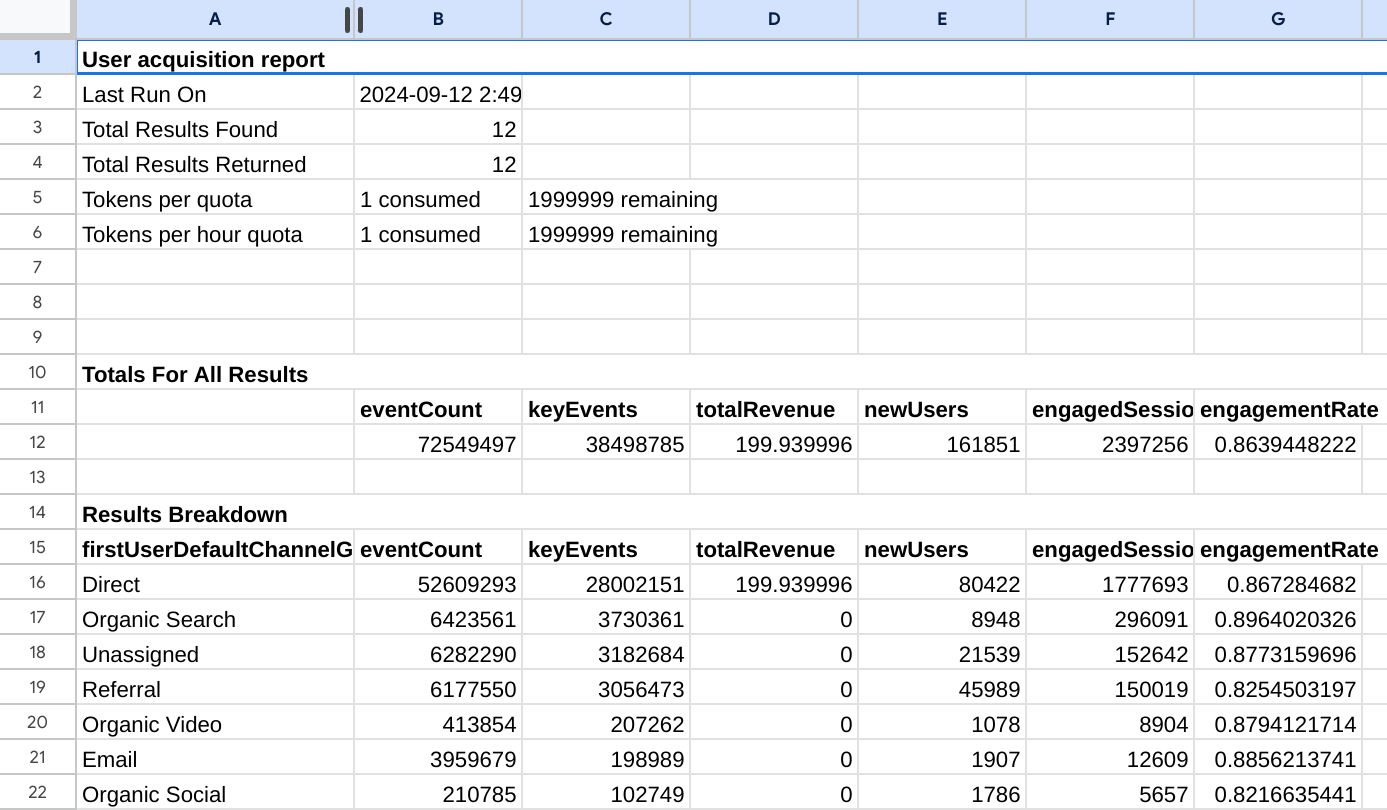Select column D header
This screenshot has height=810, width=1387.
773,18
